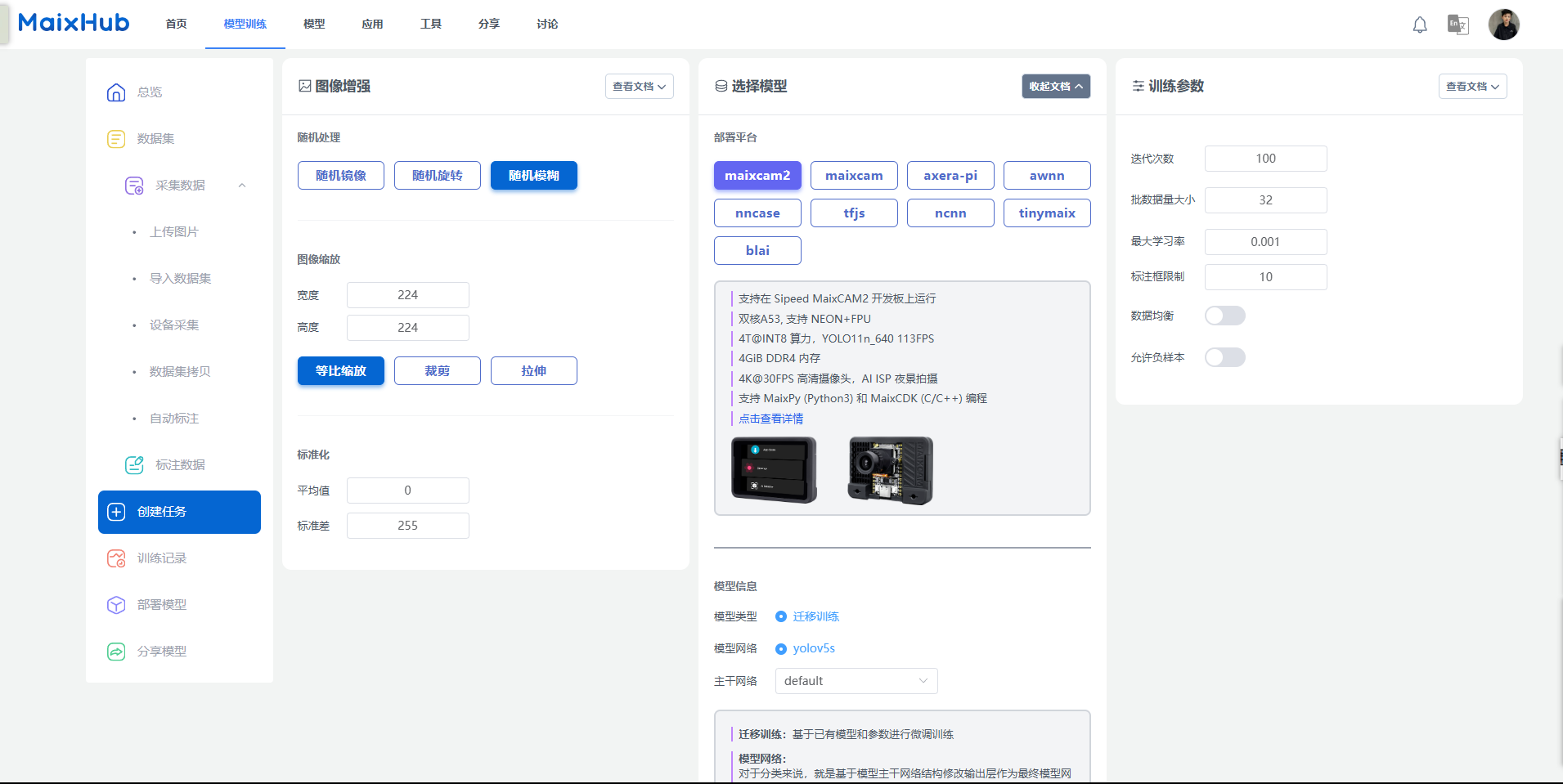Click the 总览 home icon
Viewport: 1563px width, 784px height.
(x=116, y=92)
